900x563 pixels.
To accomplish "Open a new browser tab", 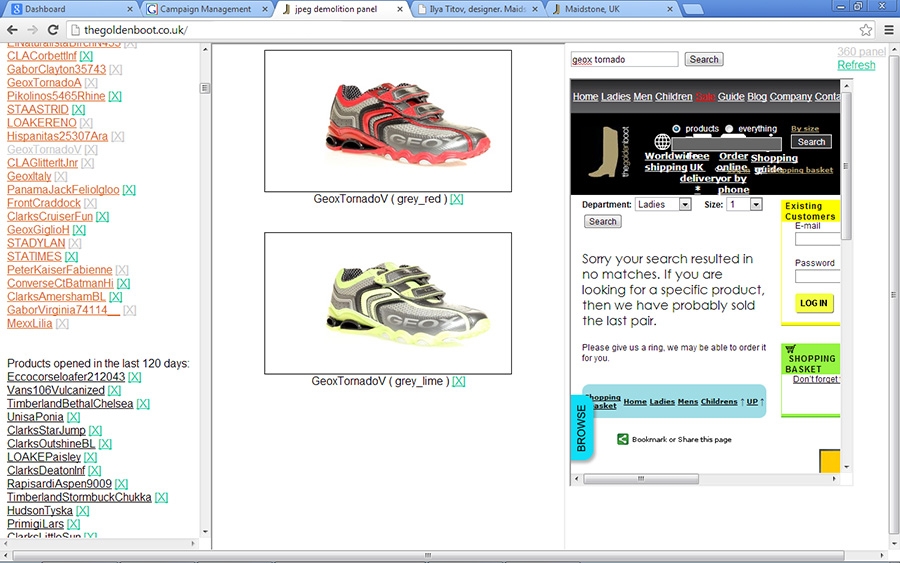I will 693,9.
